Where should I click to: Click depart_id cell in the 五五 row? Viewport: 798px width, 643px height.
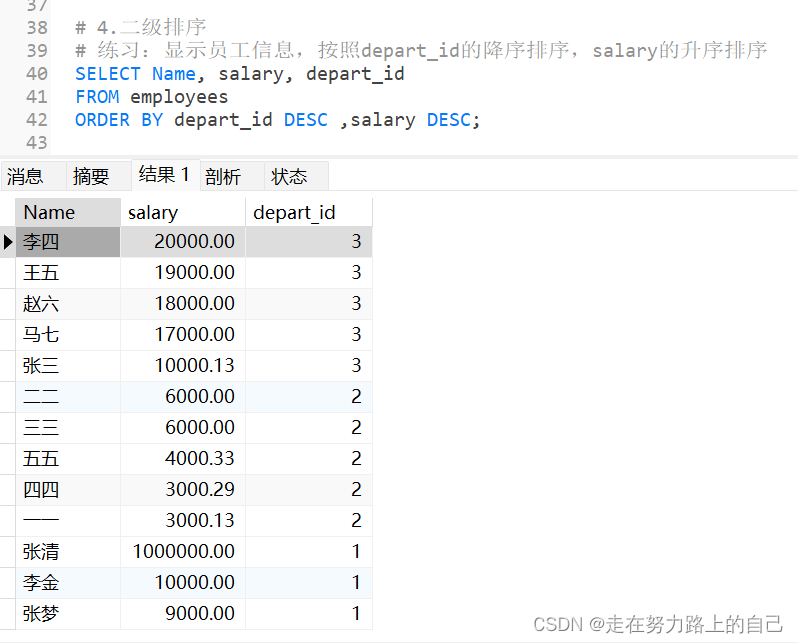(308, 459)
